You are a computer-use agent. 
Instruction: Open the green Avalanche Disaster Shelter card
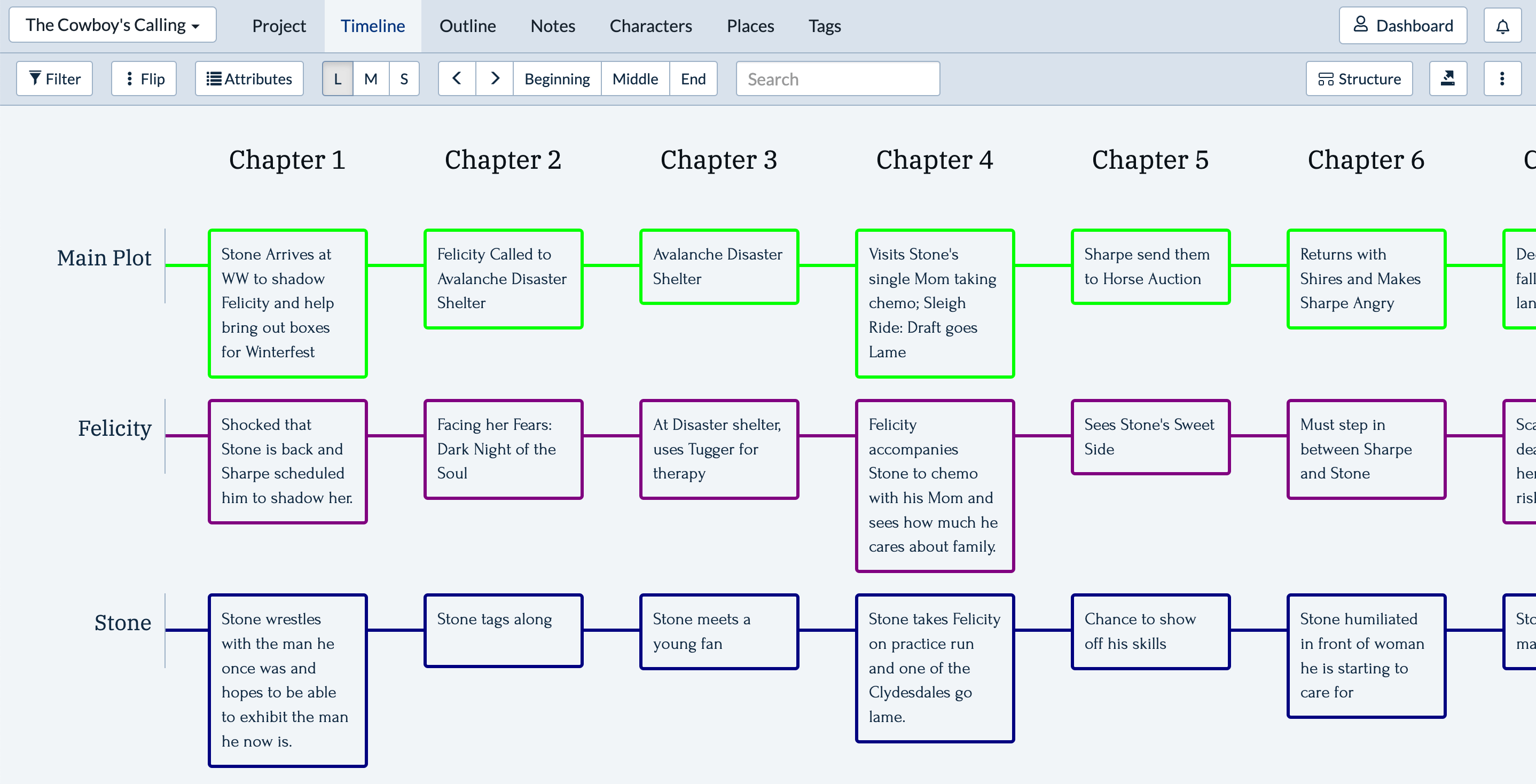(x=718, y=266)
